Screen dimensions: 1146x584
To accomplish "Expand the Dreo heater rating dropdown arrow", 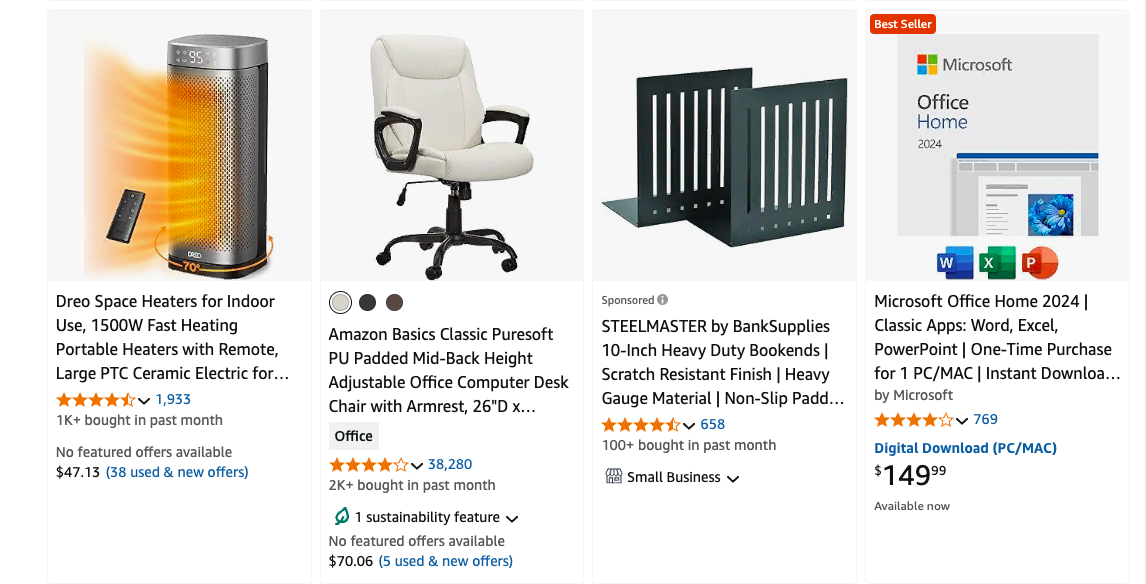I will point(144,401).
